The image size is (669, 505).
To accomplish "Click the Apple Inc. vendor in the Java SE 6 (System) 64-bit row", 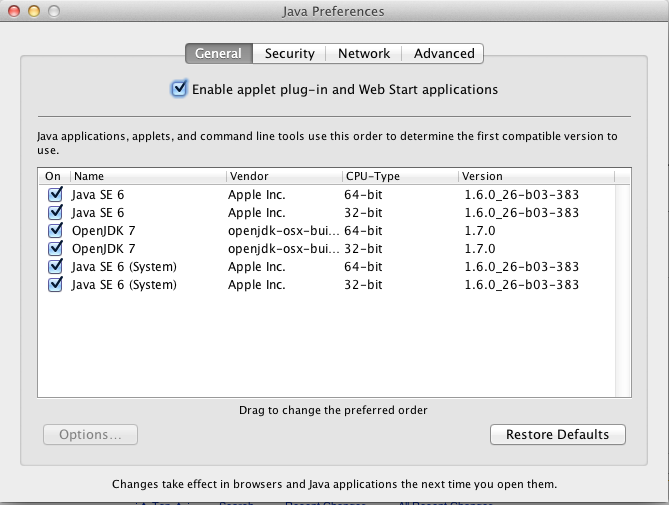I will pyautogui.click(x=256, y=267).
